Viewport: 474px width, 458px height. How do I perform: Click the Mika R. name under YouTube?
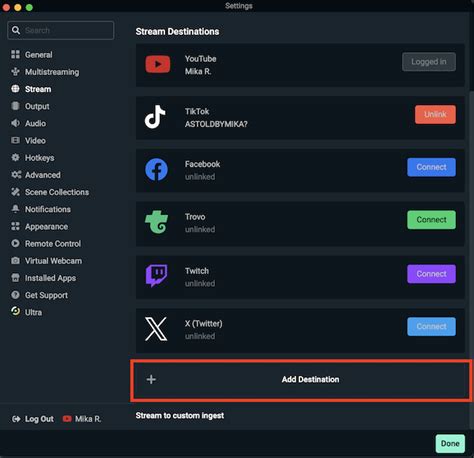pyautogui.click(x=198, y=71)
